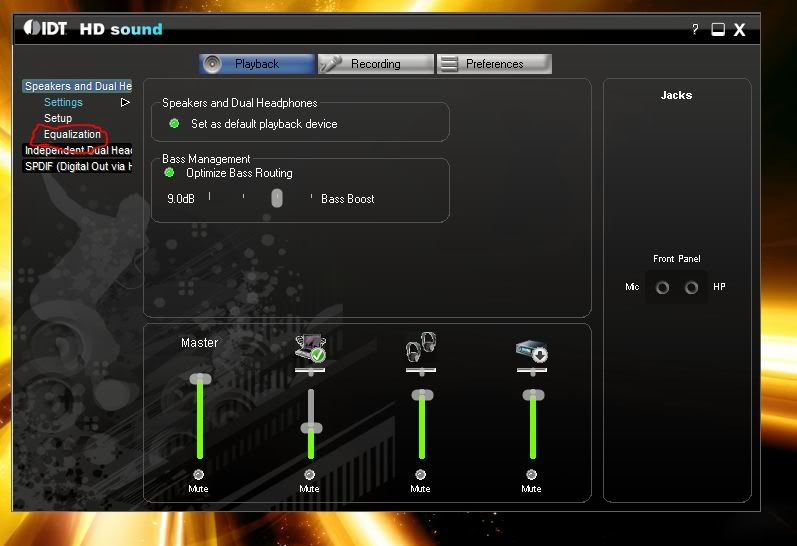Viewport: 797px width, 546px height.
Task: Open the Preferences tab
Action: tap(494, 64)
